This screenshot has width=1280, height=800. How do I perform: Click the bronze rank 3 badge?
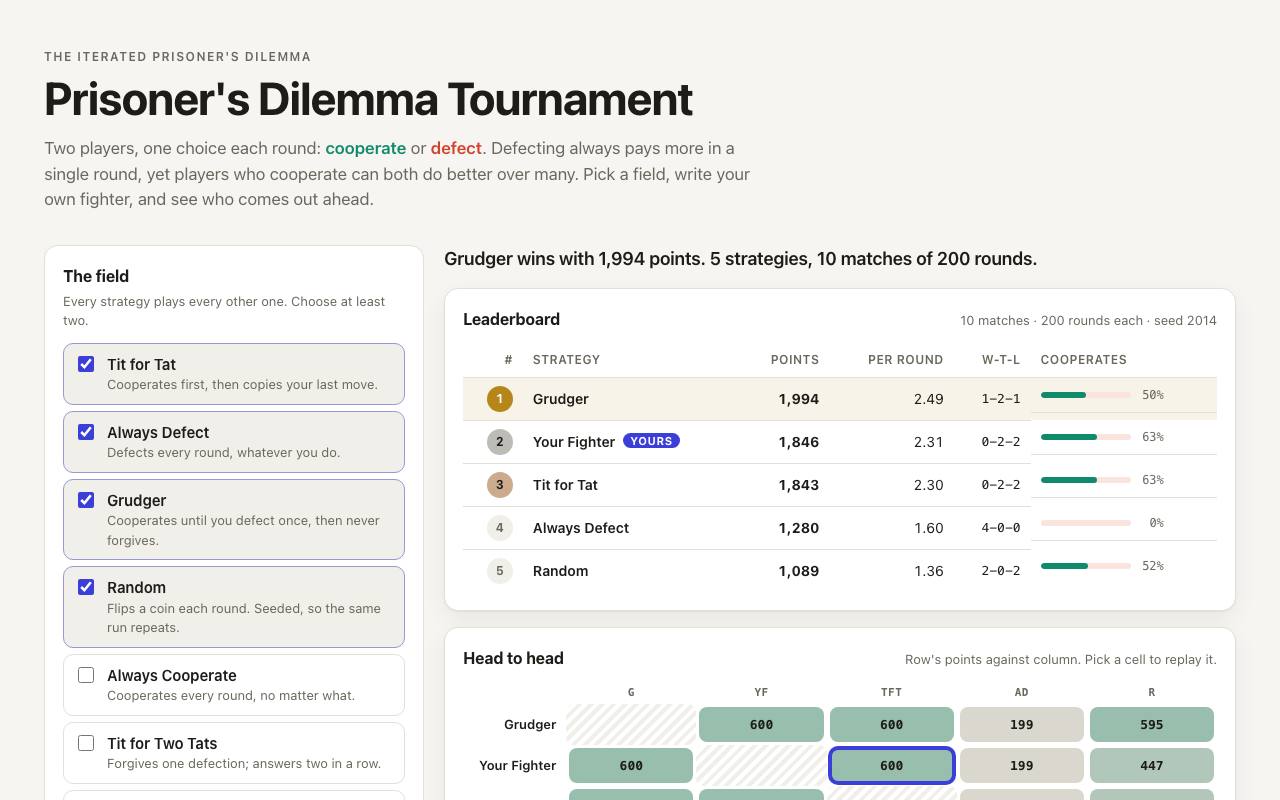(x=500, y=485)
